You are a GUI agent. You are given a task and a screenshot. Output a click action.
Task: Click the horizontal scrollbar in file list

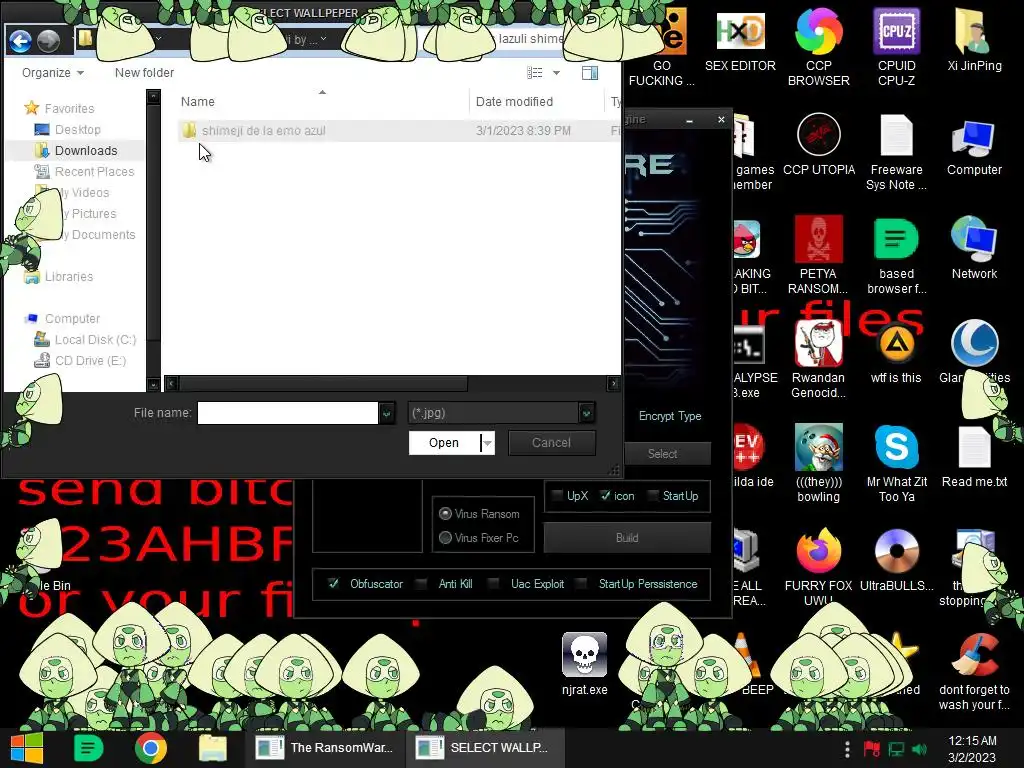(323, 383)
